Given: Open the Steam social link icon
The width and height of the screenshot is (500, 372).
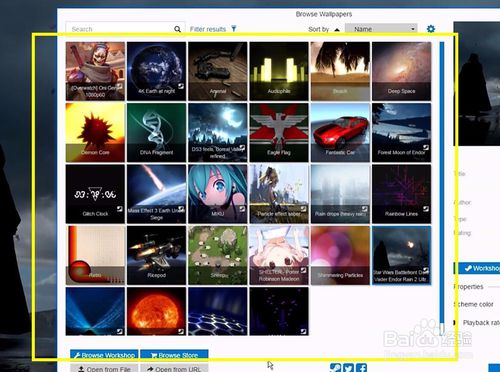Looking at the screenshot, I should [x=335, y=368].
